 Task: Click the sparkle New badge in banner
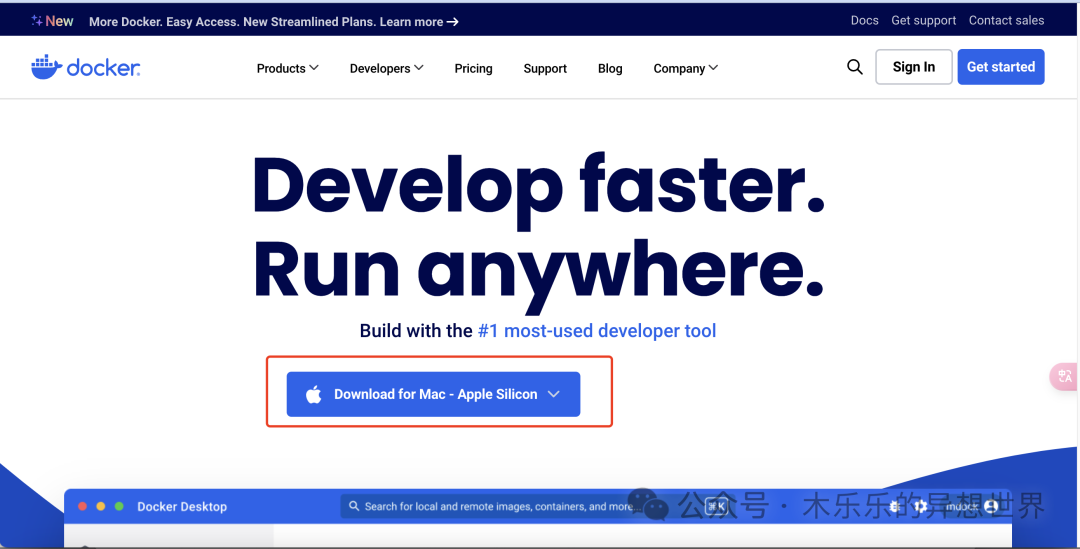click(52, 21)
